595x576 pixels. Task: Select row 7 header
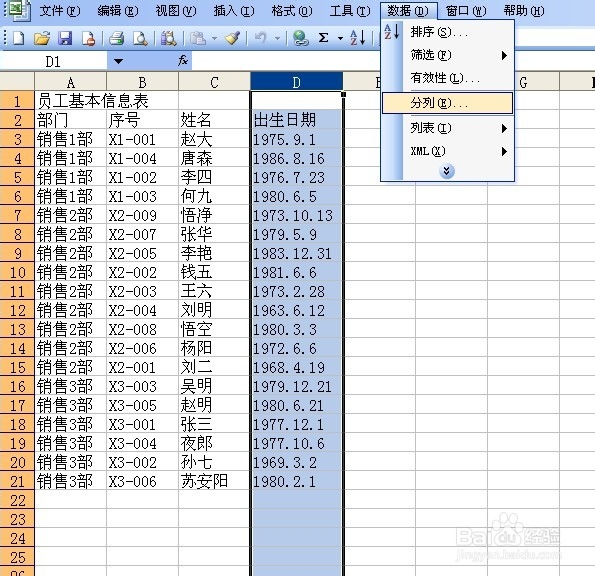click(17, 215)
